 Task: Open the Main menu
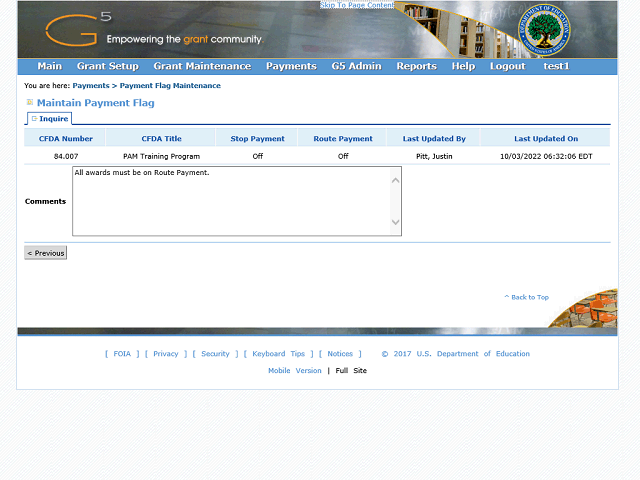[x=50, y=66]
